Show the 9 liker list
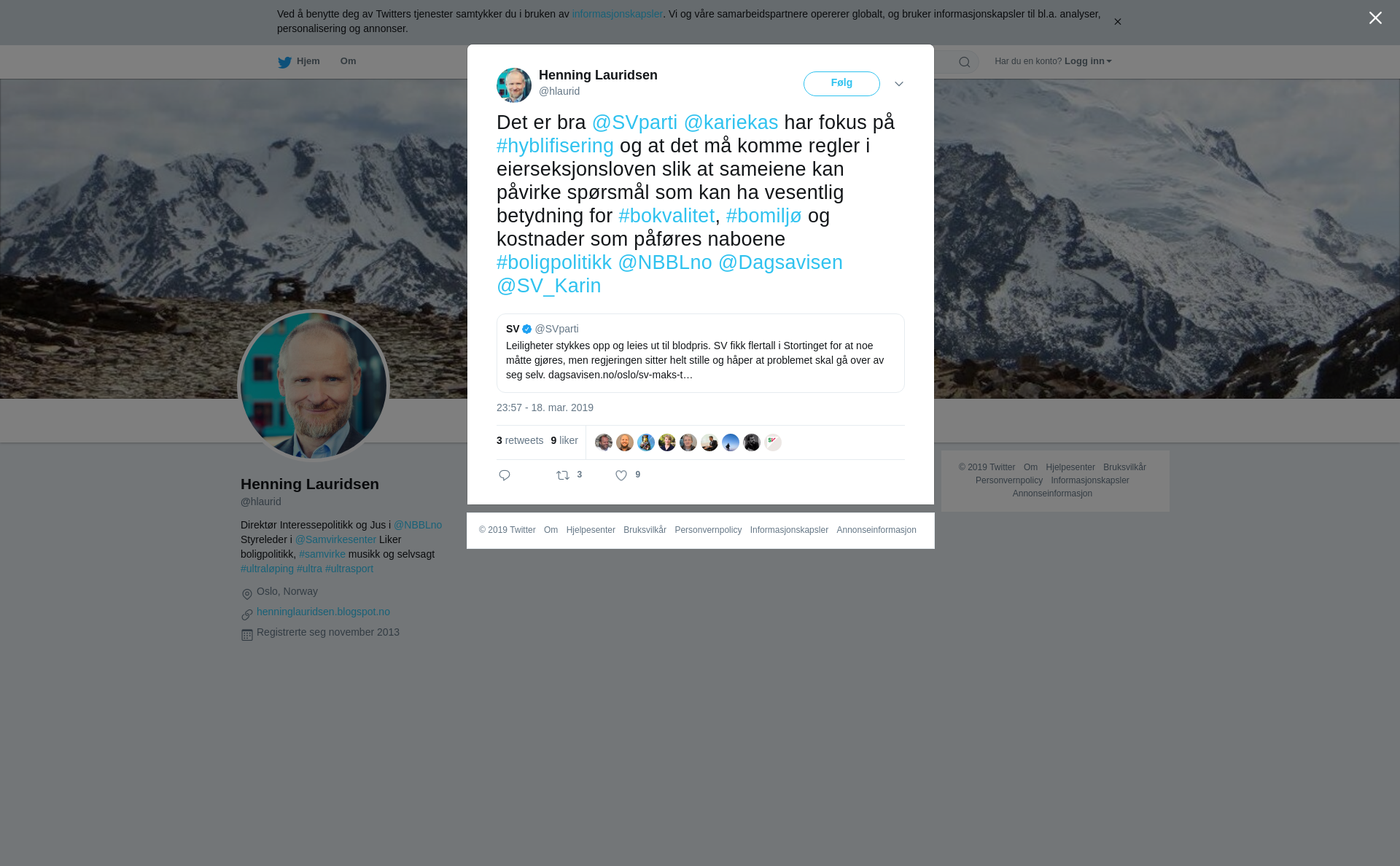The image size is (1400, 866). [x=564, y=440]
